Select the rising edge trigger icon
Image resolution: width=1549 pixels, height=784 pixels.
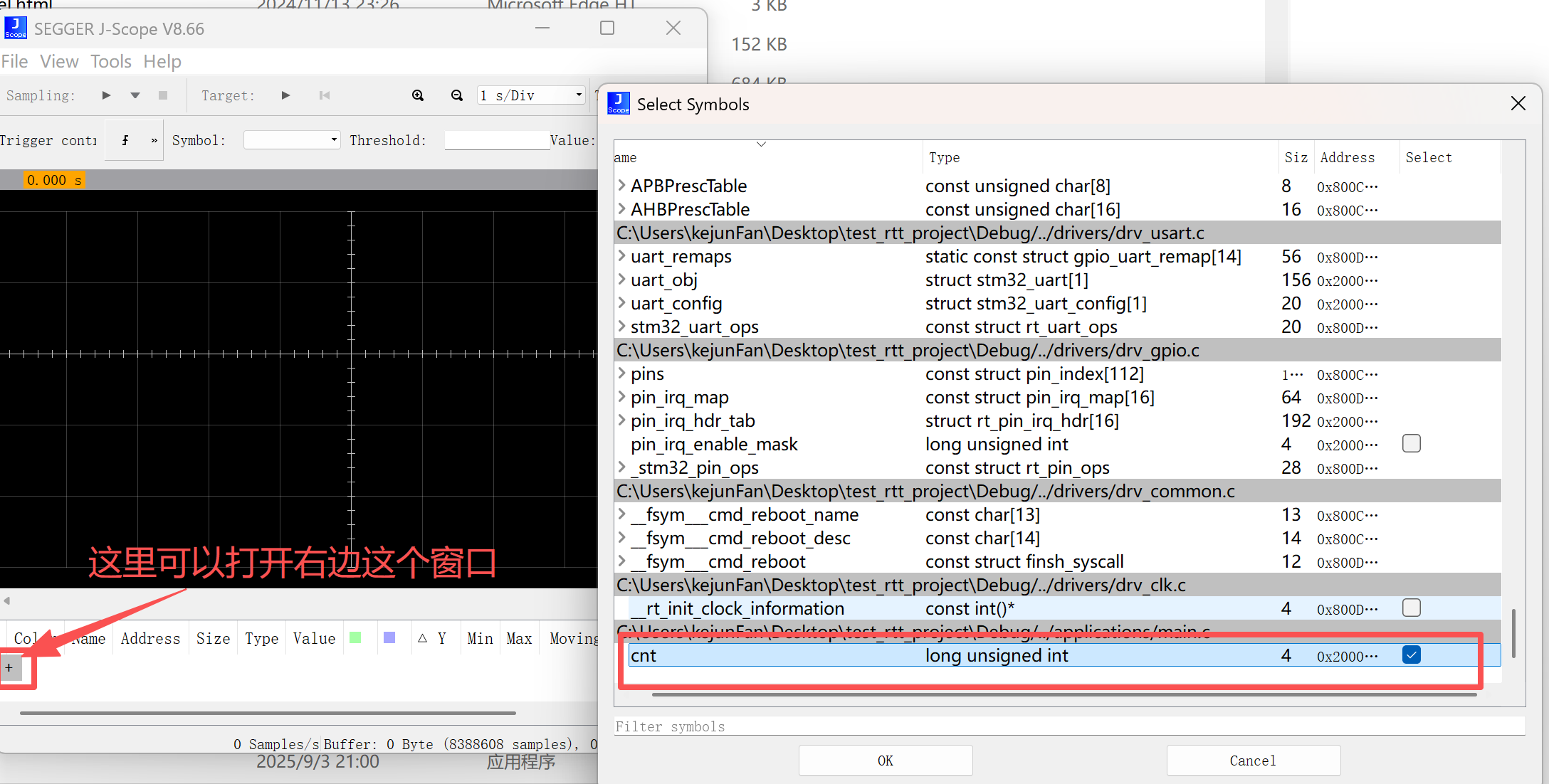click(x=125, y=140)
